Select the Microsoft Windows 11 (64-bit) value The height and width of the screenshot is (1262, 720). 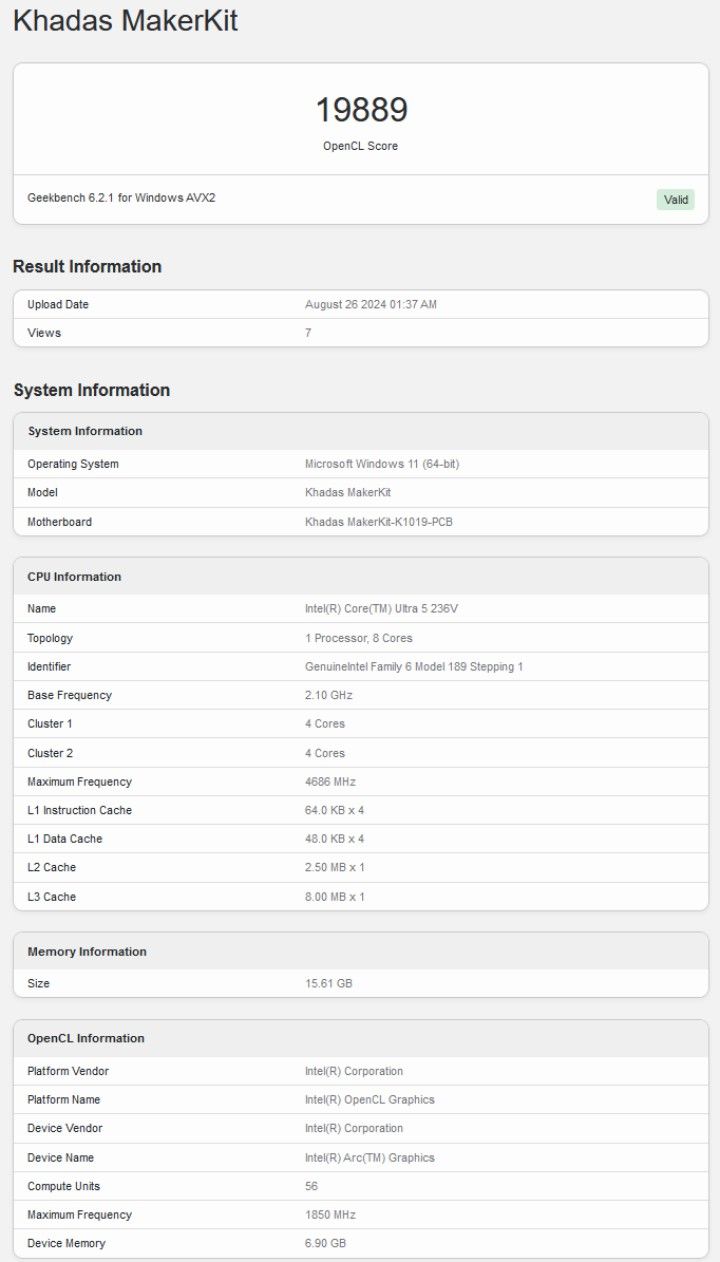coord(381,464)
